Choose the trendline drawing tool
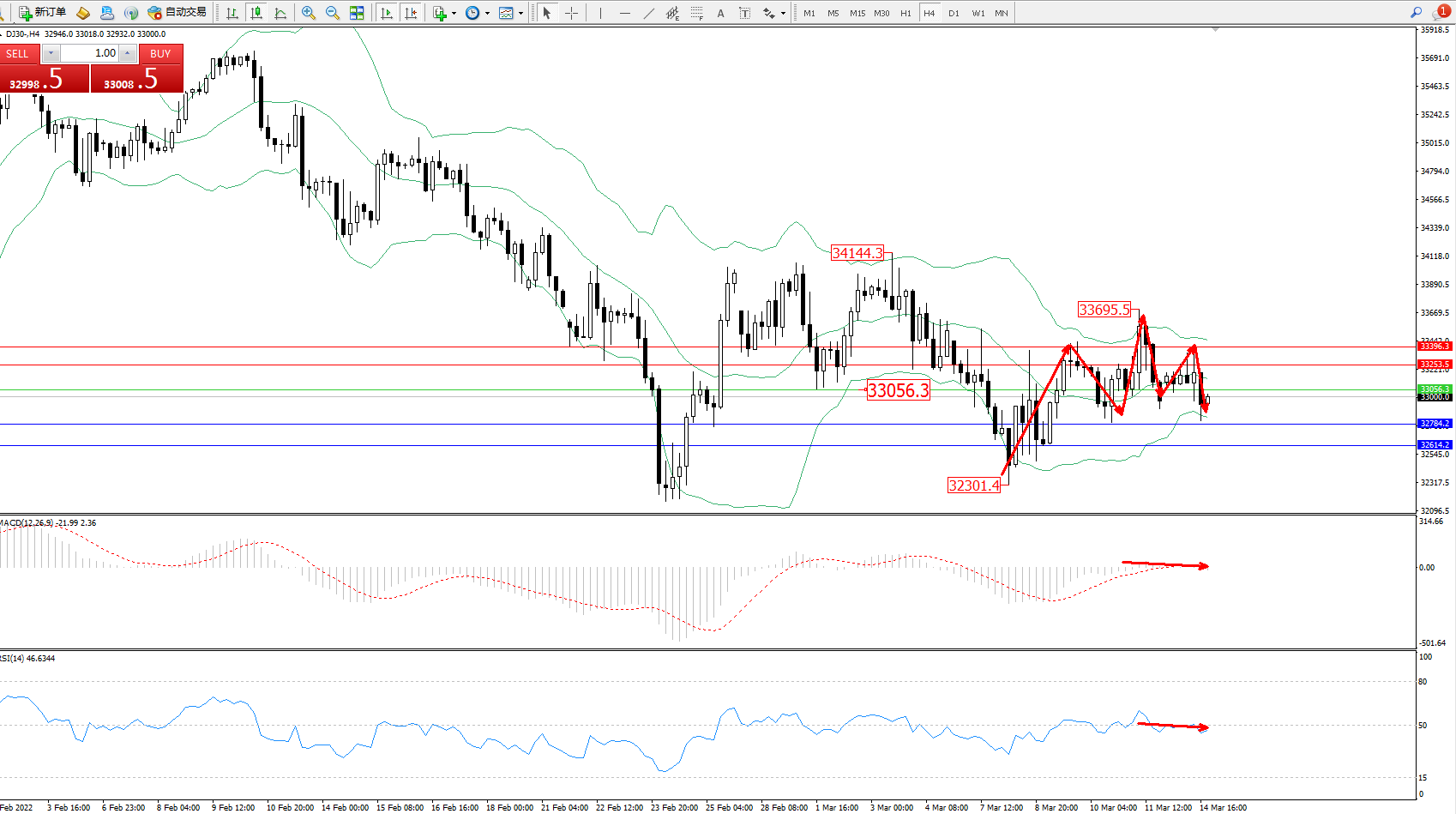Viewport: 1456px width, 814px height. click(648, 13)
